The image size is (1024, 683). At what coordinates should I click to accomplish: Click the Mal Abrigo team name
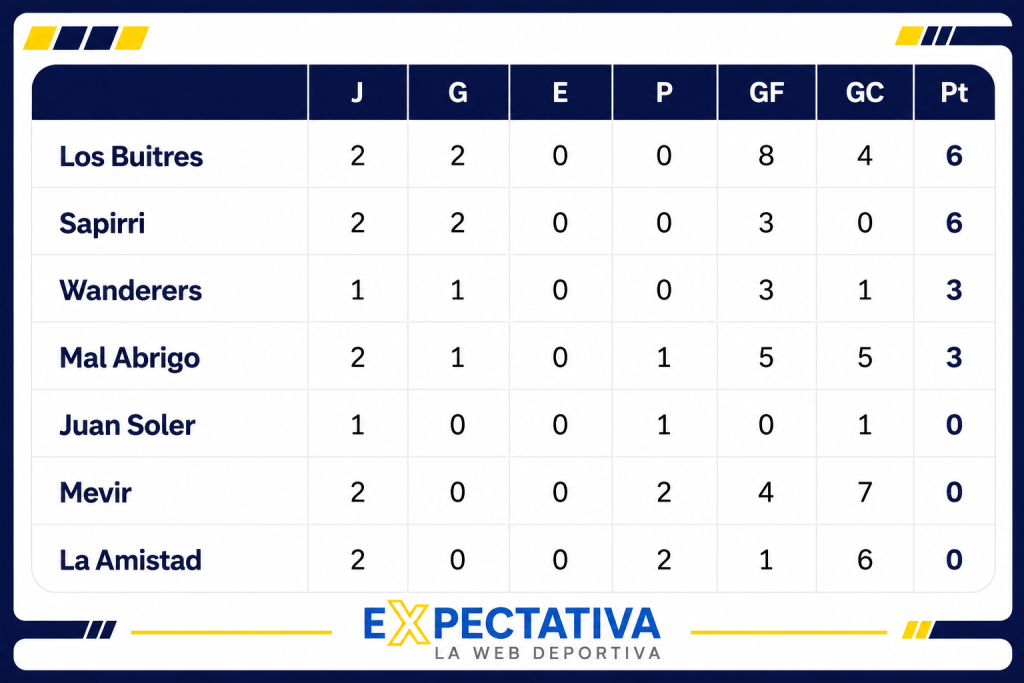click(129, 358)
